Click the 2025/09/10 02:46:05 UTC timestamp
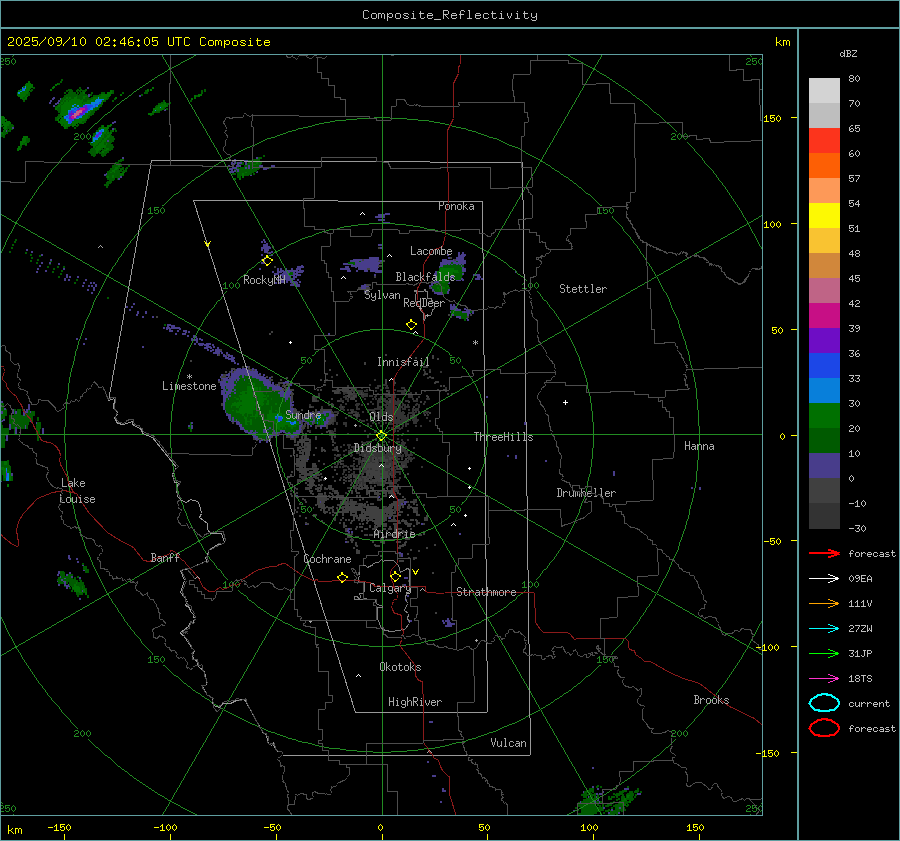The image size is (900, 841). [138, 42]
